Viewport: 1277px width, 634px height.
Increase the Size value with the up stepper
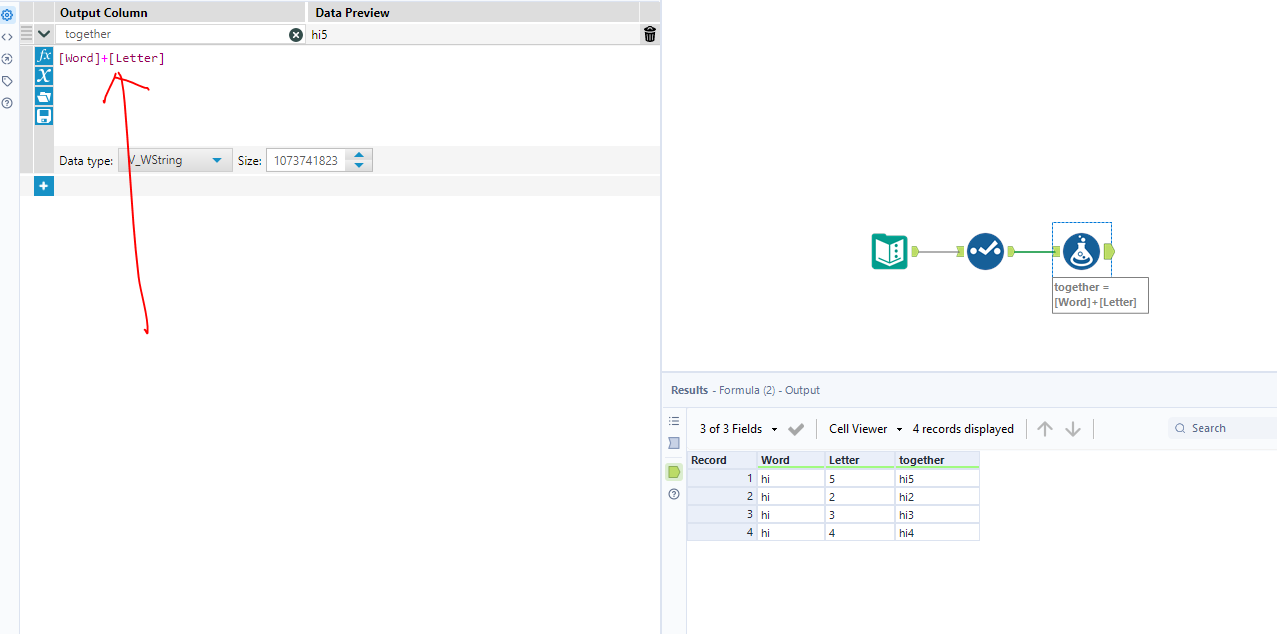[x=359, y=154]
